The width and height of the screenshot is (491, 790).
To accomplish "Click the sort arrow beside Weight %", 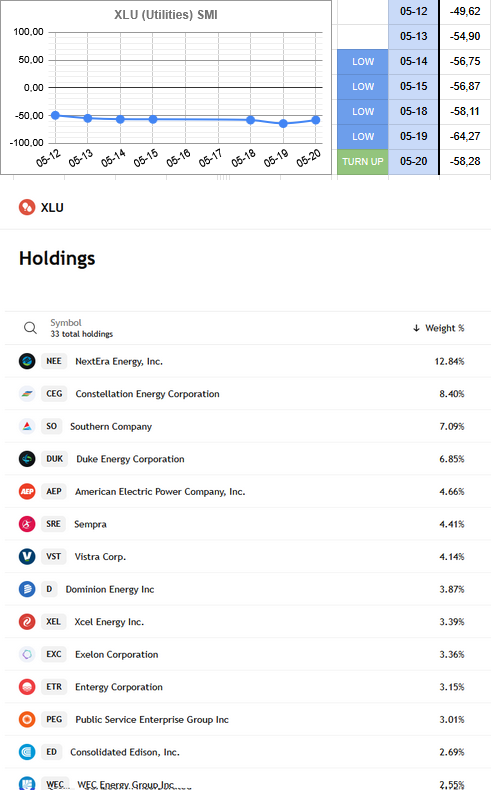I will click(x=416, y=328).
